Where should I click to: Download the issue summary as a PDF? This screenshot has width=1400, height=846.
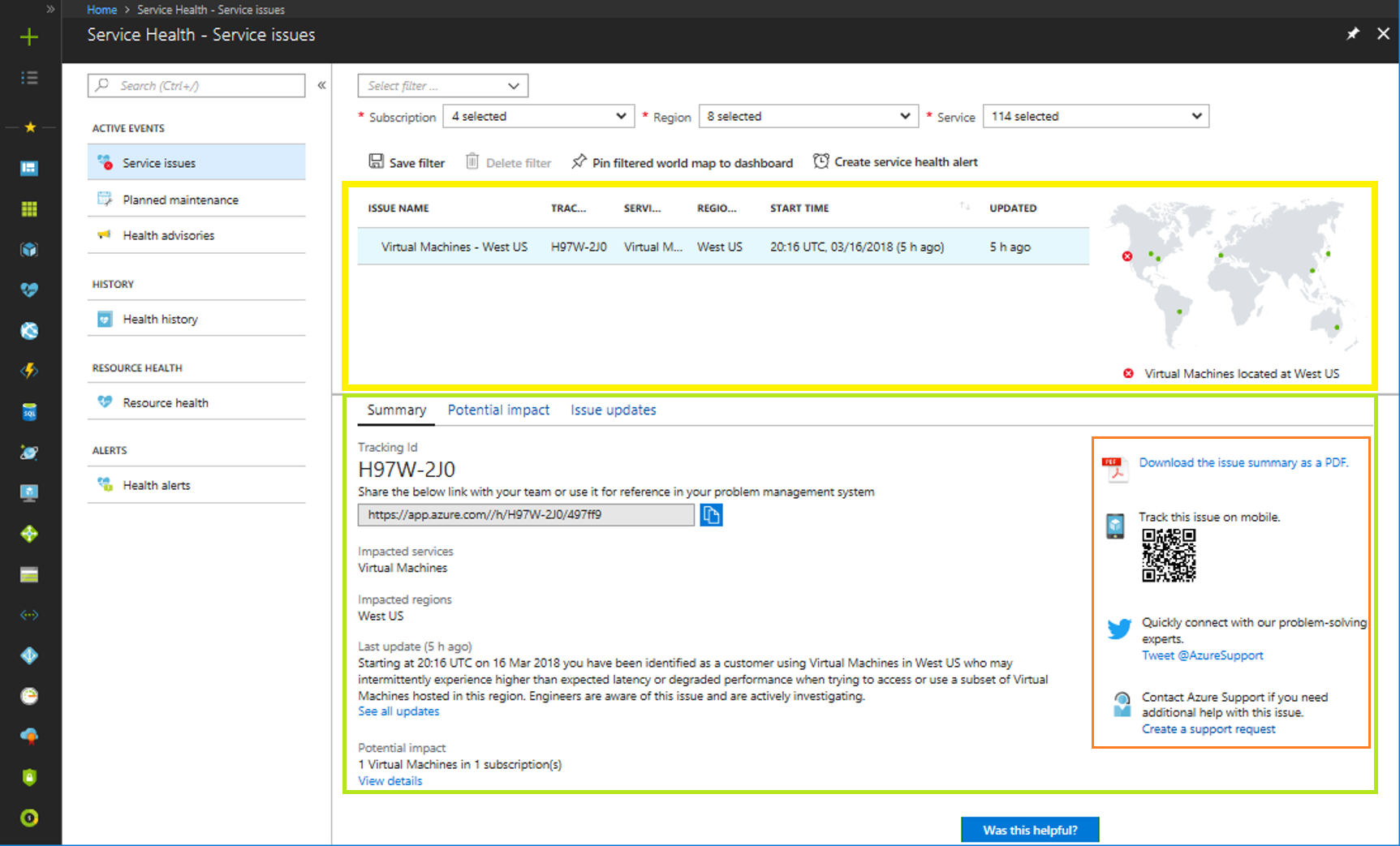[1243, 462]
